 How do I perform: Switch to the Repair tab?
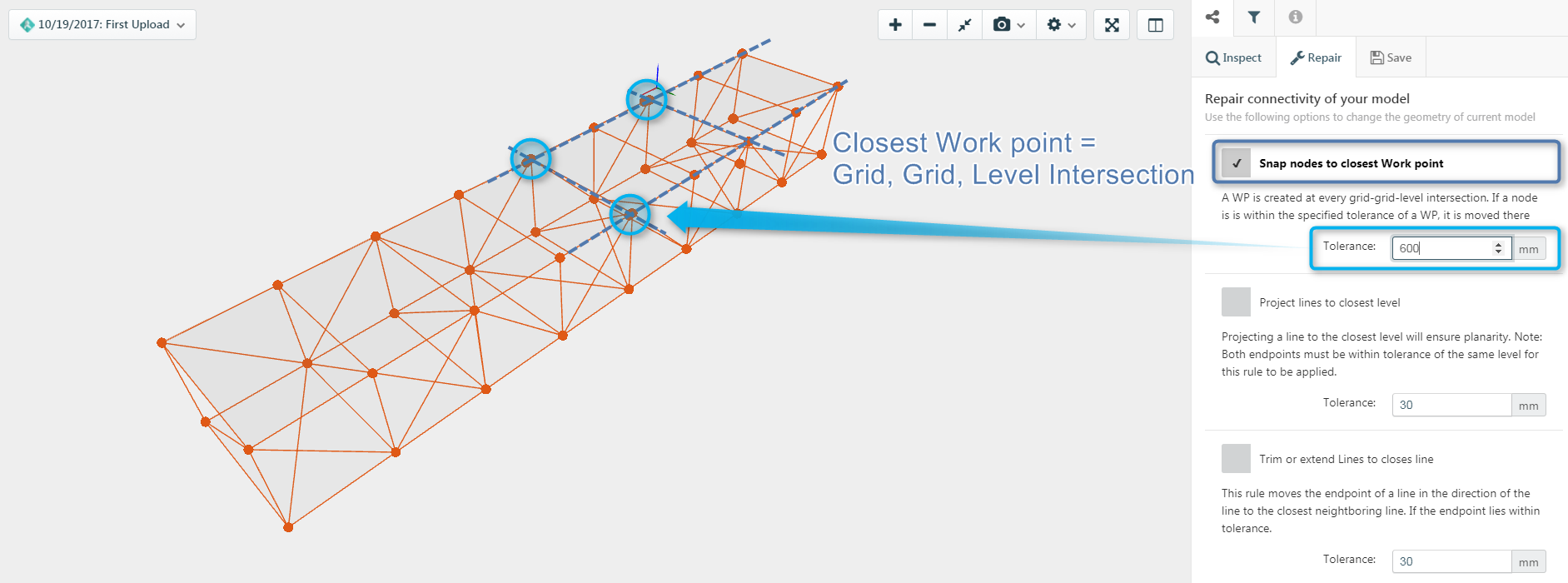1316,57
